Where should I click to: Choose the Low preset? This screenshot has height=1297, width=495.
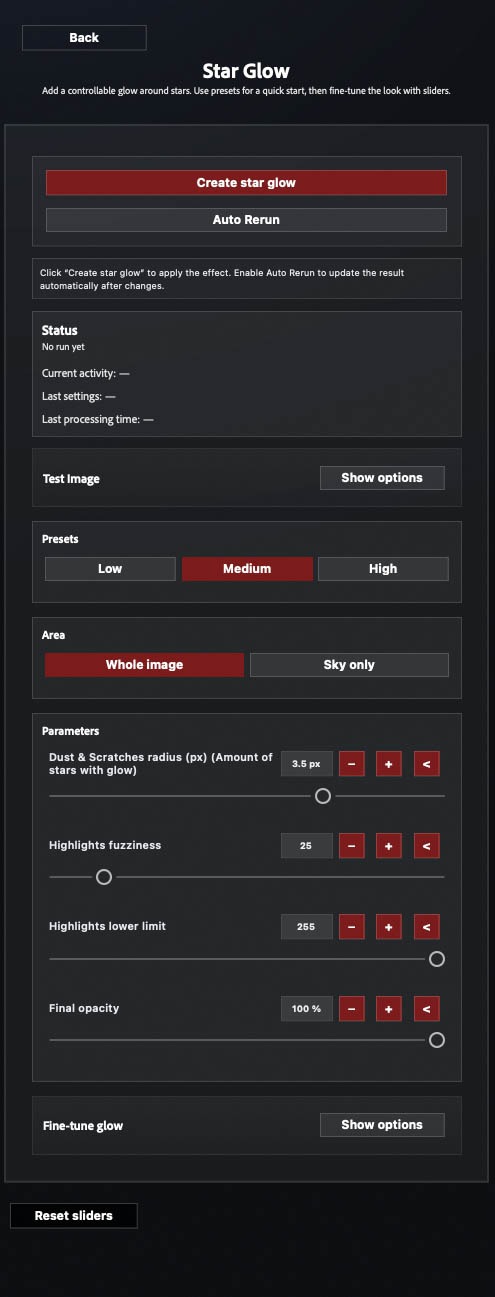click(110, 569)
